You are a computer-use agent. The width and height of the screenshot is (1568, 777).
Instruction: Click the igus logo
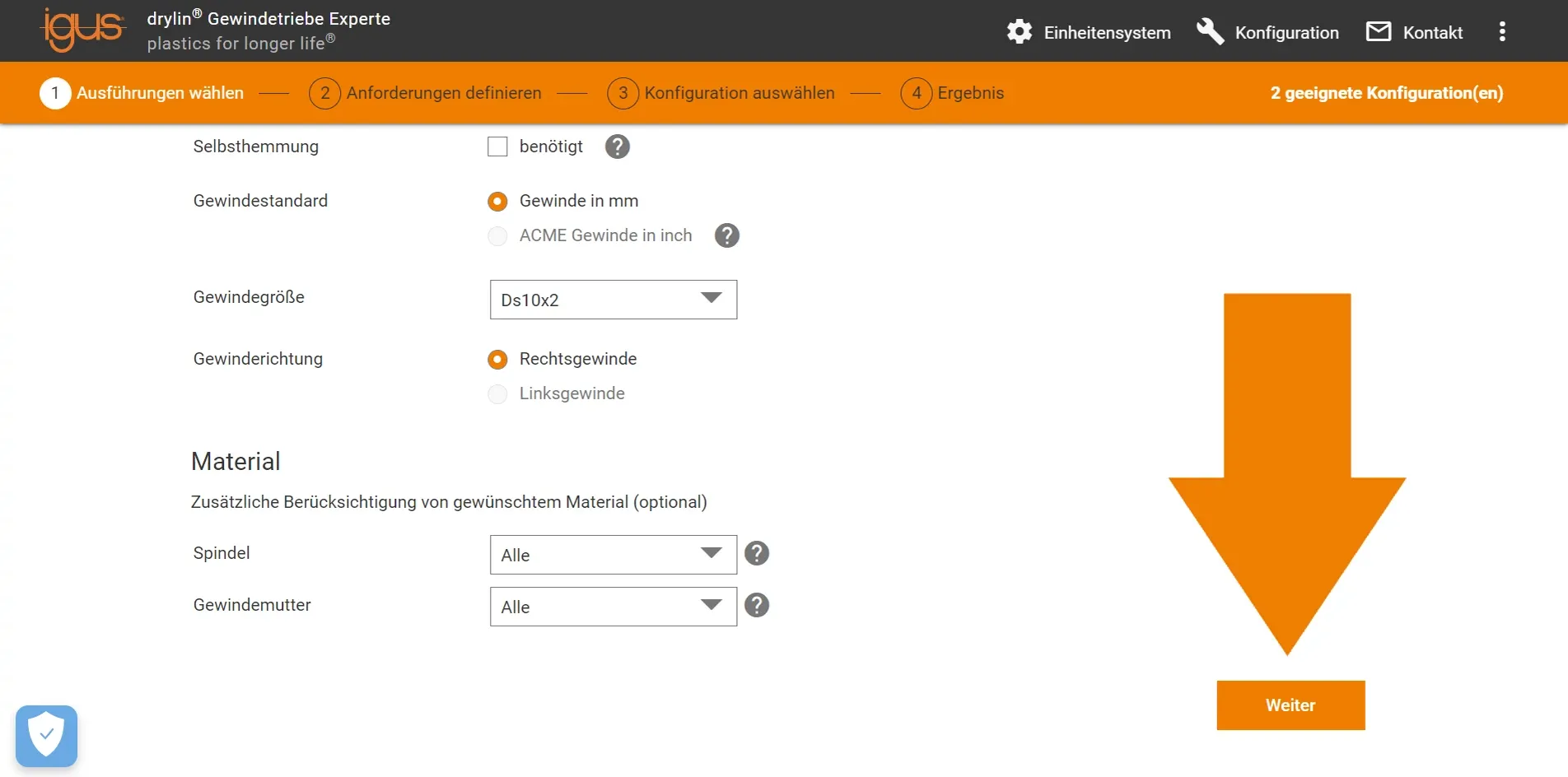[82, 30]
